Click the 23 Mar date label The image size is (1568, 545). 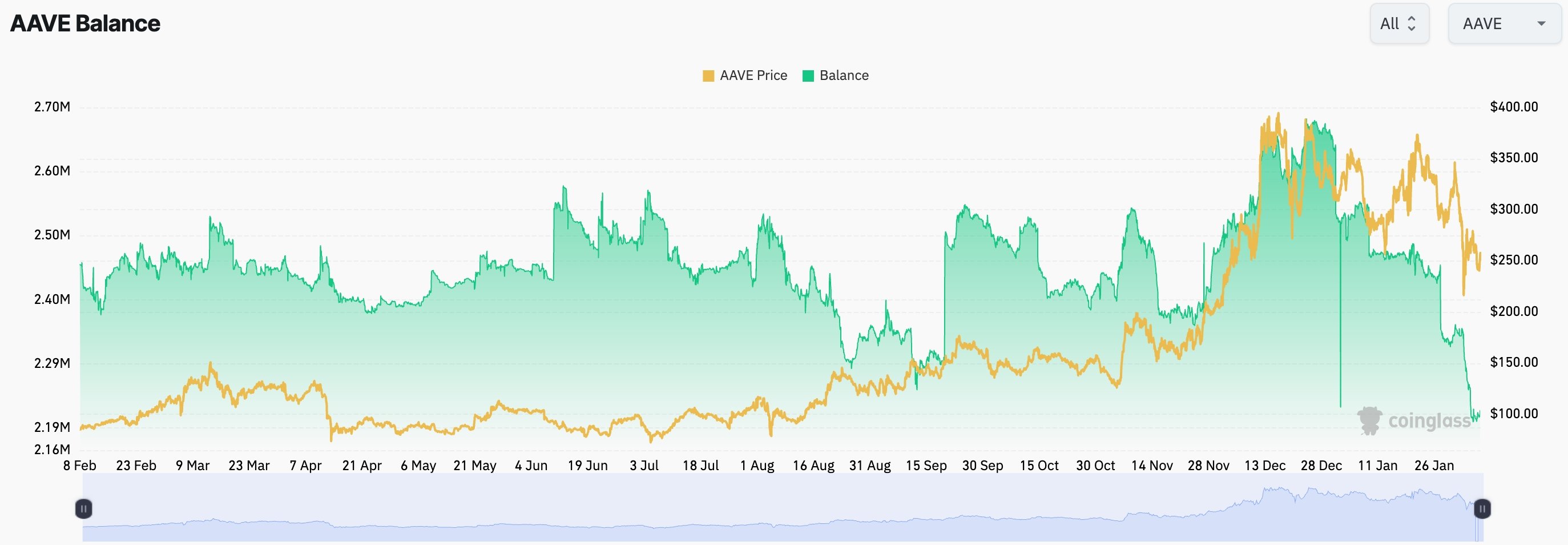coord(249,465)
